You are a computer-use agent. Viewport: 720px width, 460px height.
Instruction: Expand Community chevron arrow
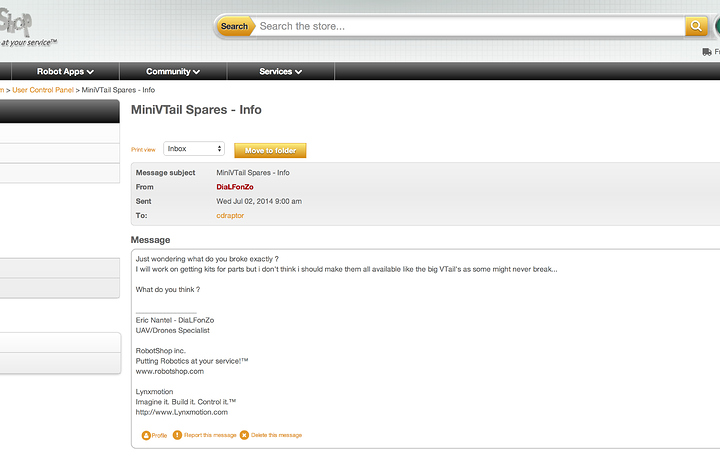point(197,72)
